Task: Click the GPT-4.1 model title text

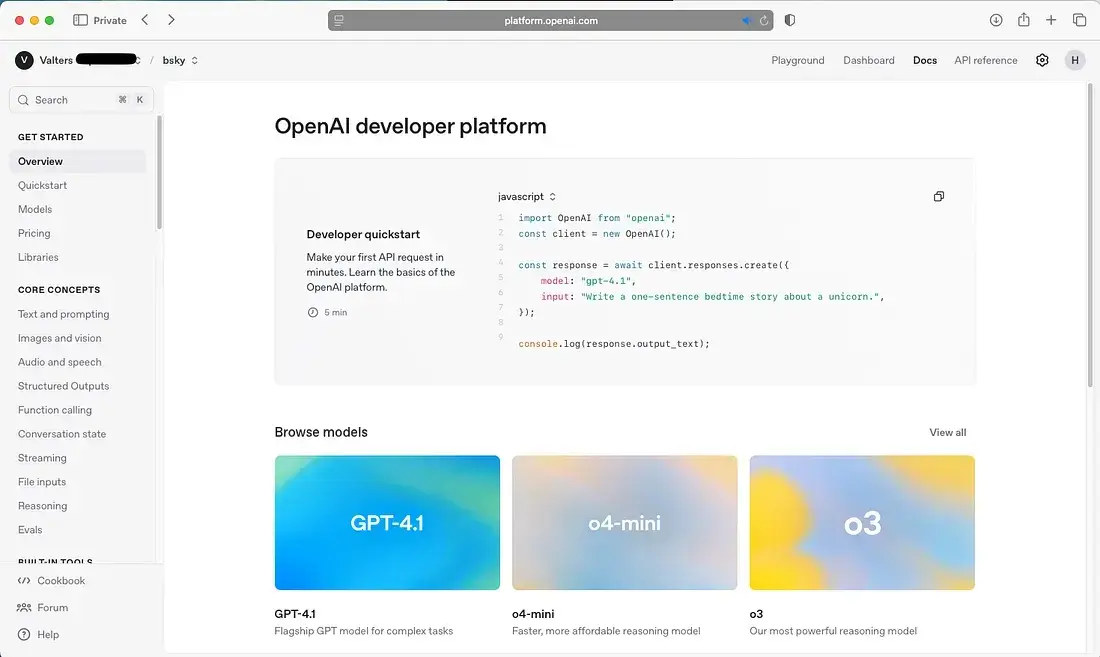Action: pos(295,614)
